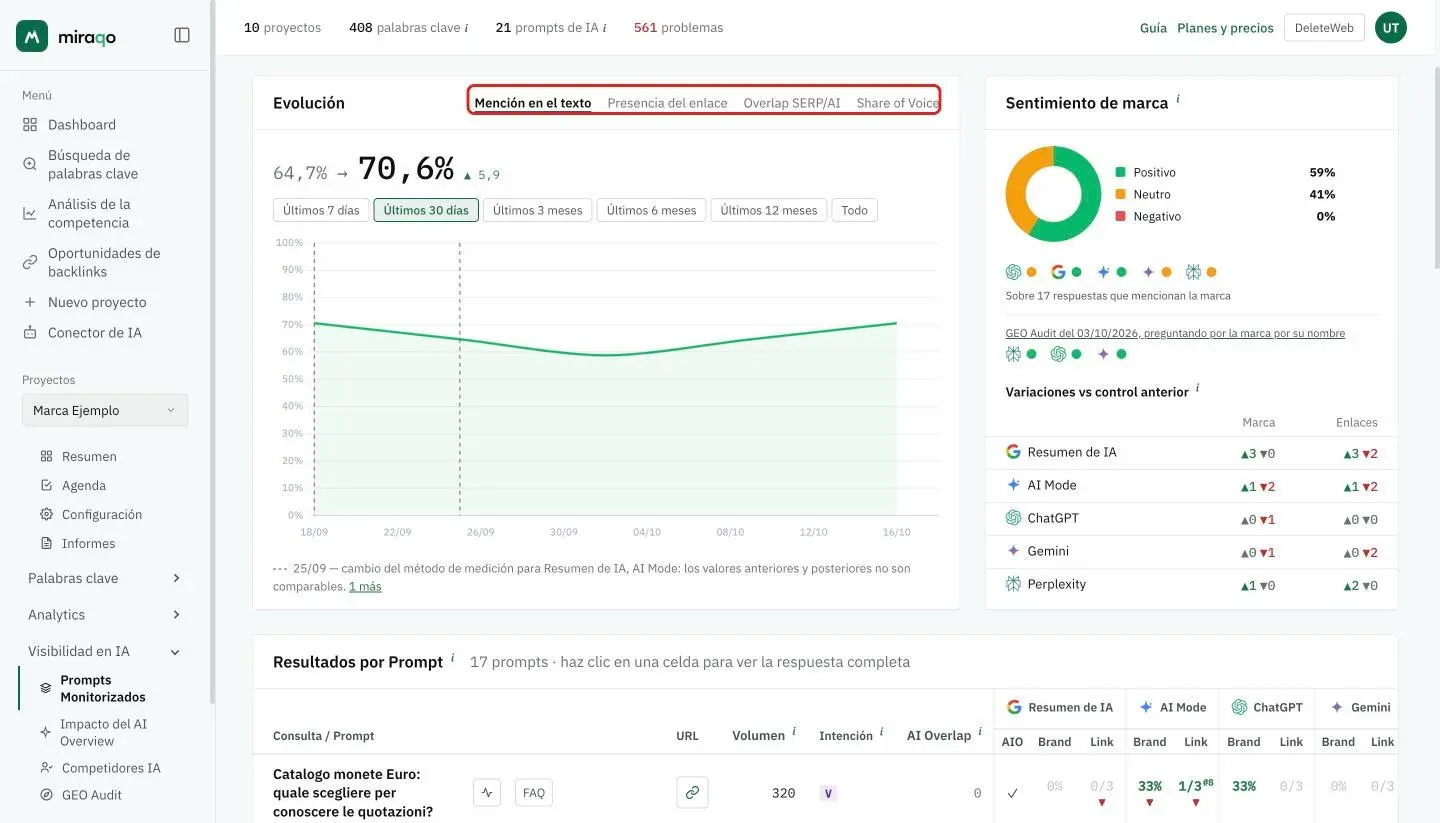The height and width of the screenshot is (823, 1440).
Task: Click the activity pulse icon in the Catalogo monete row
Action: [487, 793]
